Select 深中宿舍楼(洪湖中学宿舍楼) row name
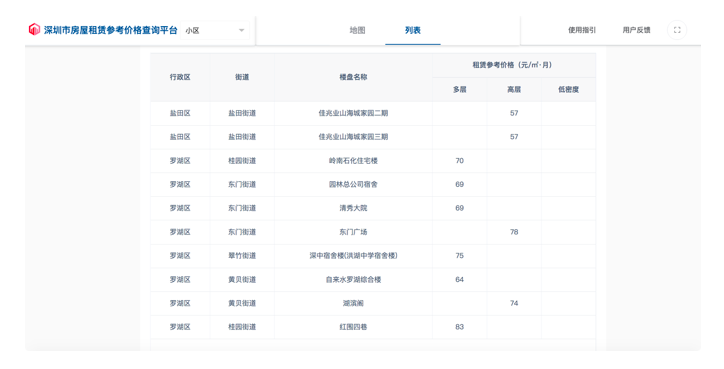724x369 pixels. (353, 255)
